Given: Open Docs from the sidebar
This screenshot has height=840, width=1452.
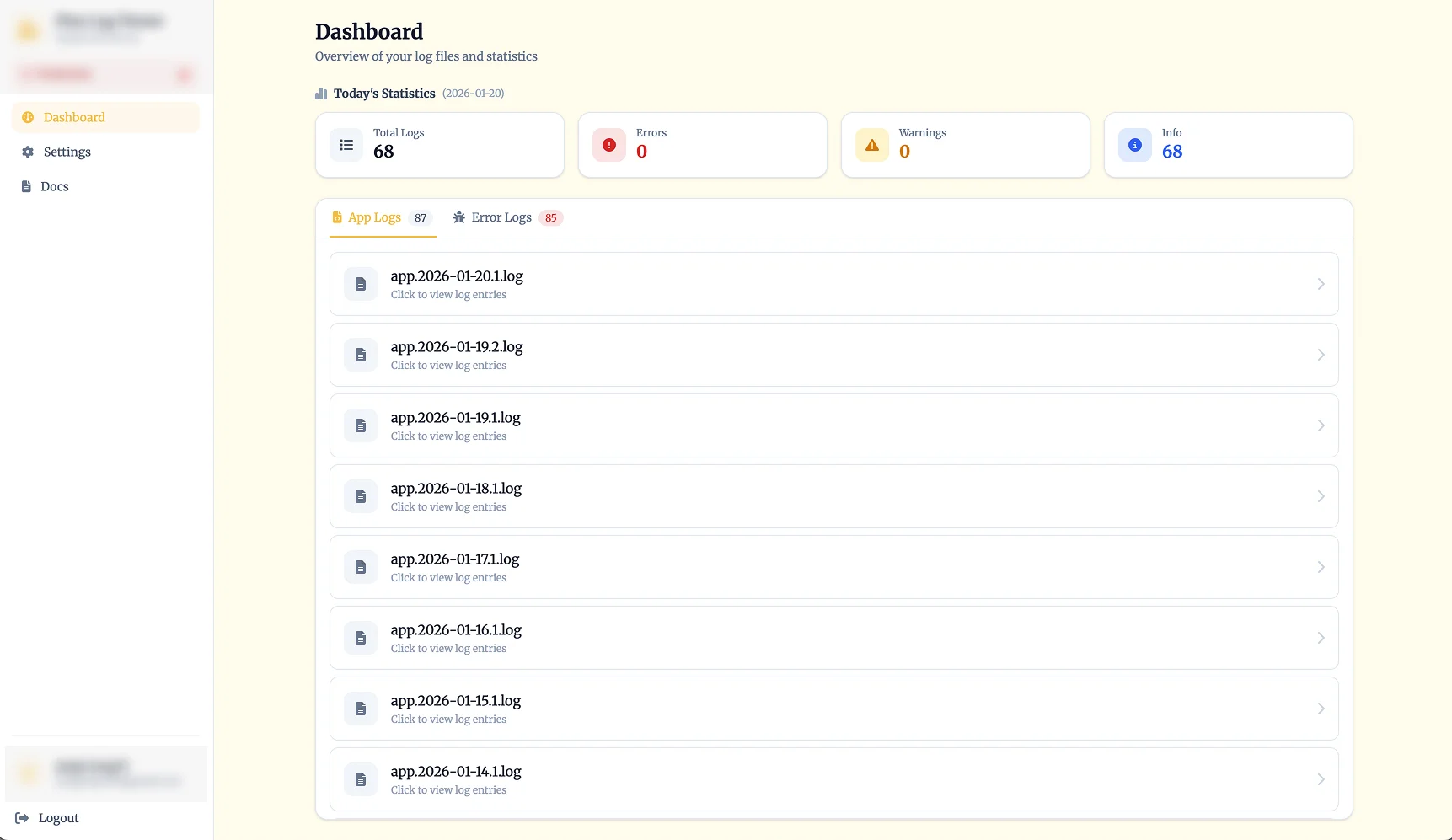Looking at the screenshot, I should tap(105, 186).
